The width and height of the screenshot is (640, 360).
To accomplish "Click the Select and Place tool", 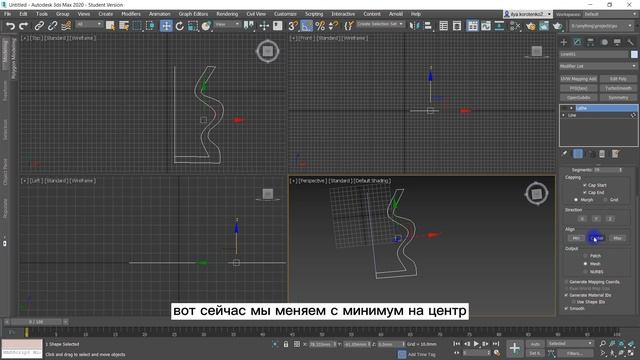I will pyautogui.click(x=206, y=26).
